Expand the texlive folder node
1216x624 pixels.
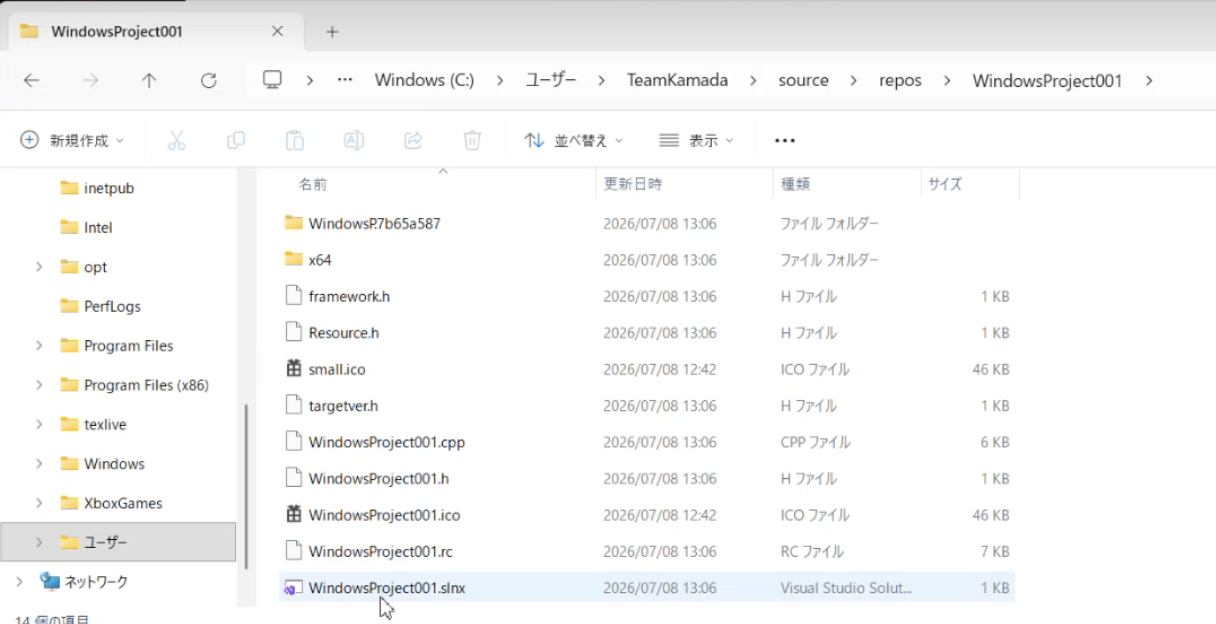click(x=39, y=424)
